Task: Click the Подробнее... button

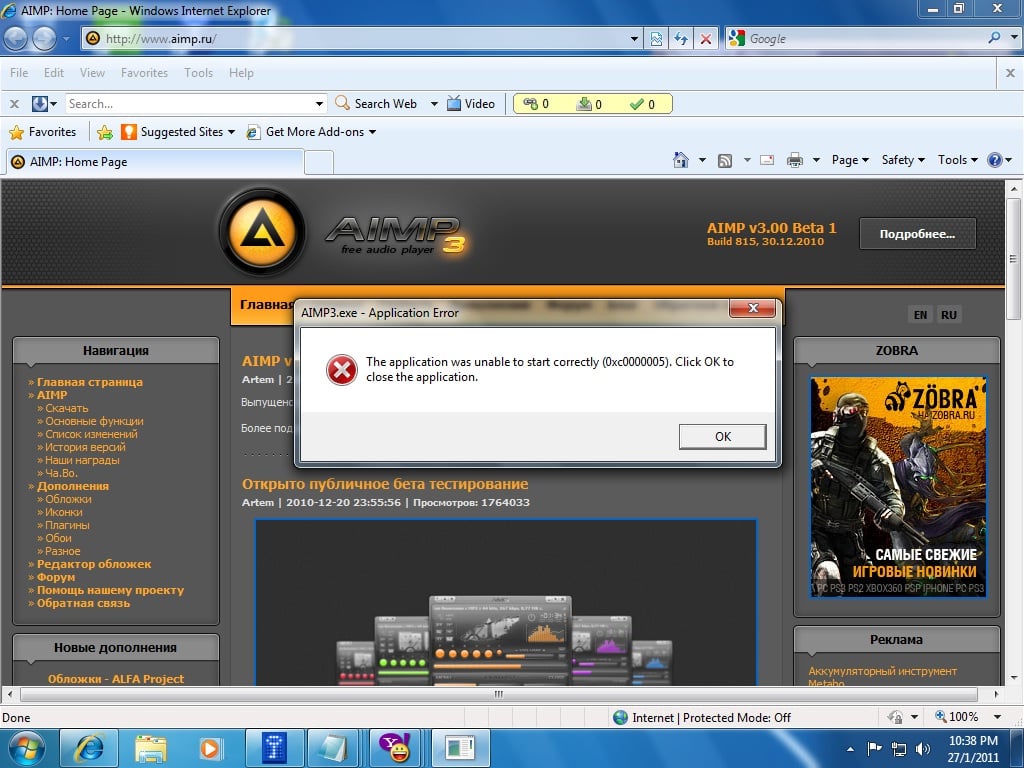Action: (x=918, y=234)
